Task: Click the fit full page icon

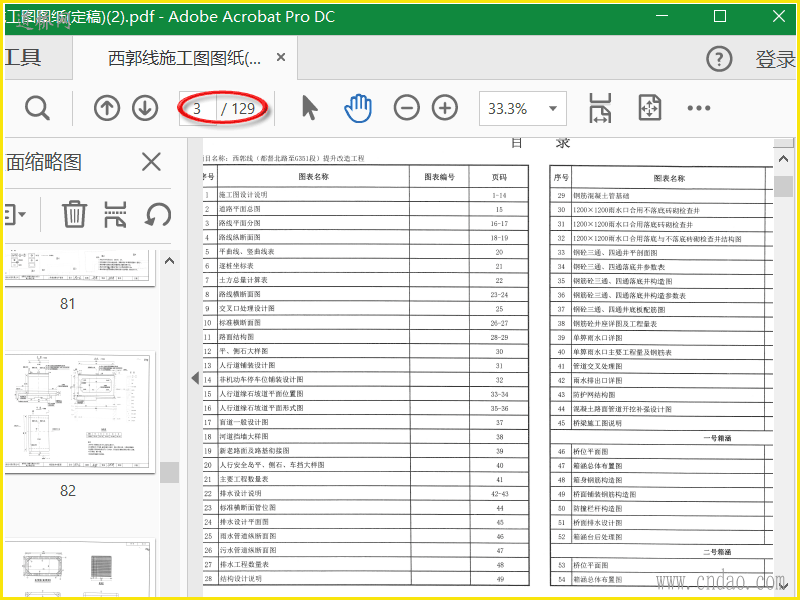Action: coord(650,108)
